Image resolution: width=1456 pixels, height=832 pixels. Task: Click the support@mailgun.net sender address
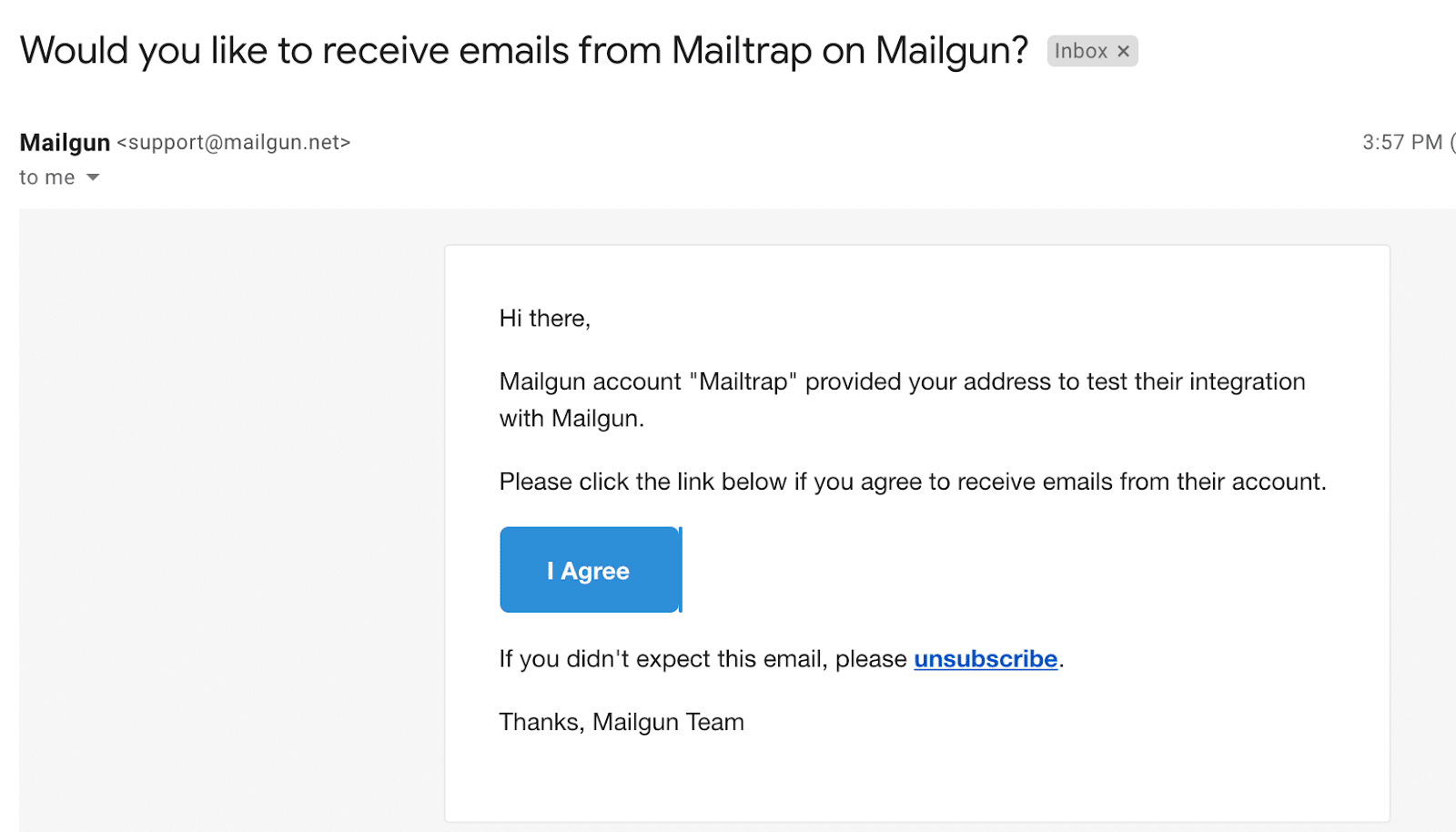234,143
